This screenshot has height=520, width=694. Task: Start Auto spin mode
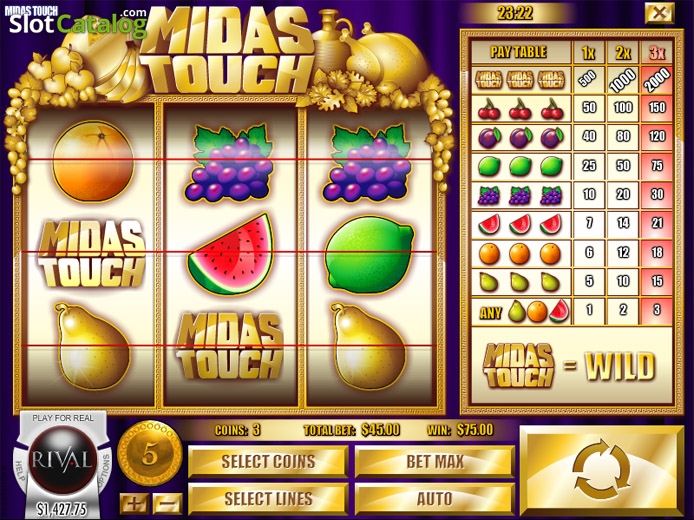click(435, 499)
